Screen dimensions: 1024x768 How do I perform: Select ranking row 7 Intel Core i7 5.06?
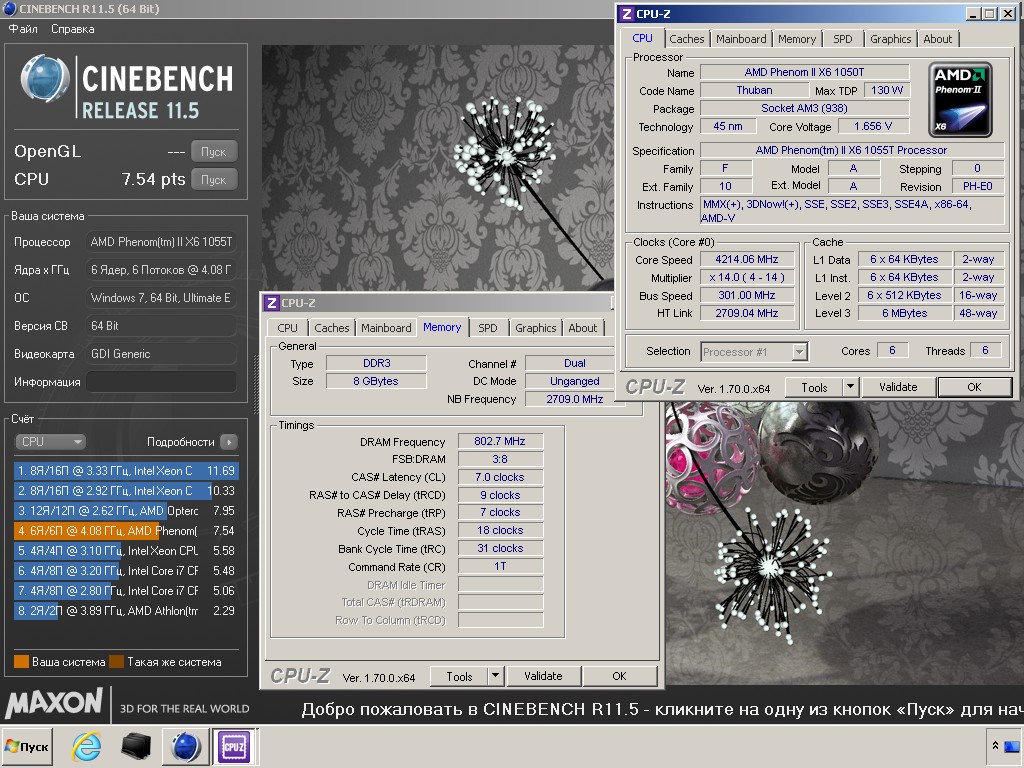(126, 591)
